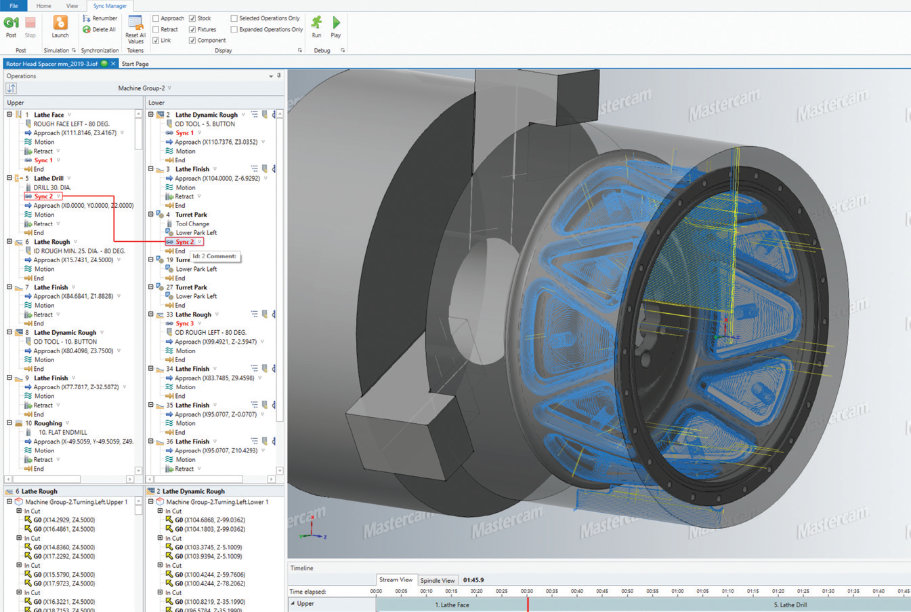Collapse the Upper stream in the Timeline

pos(292,603)
